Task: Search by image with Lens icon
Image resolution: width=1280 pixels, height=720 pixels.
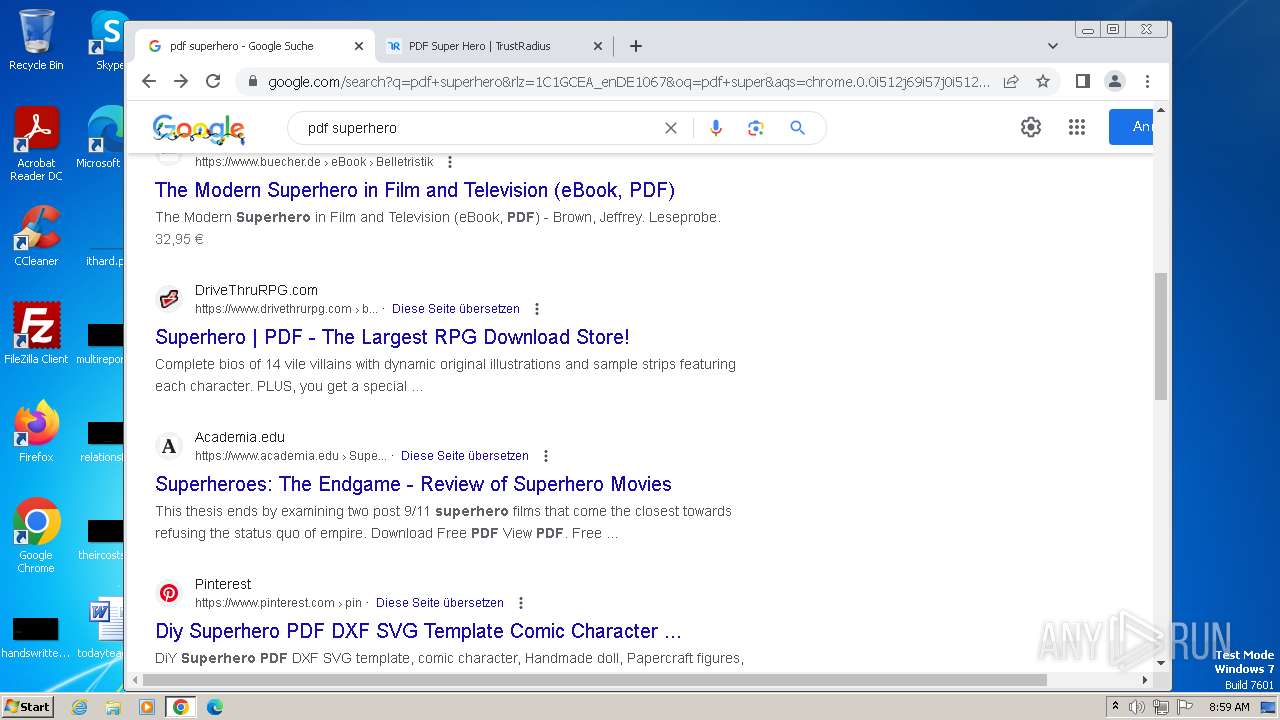Action: pyautogui.click(x=755, y=128)
